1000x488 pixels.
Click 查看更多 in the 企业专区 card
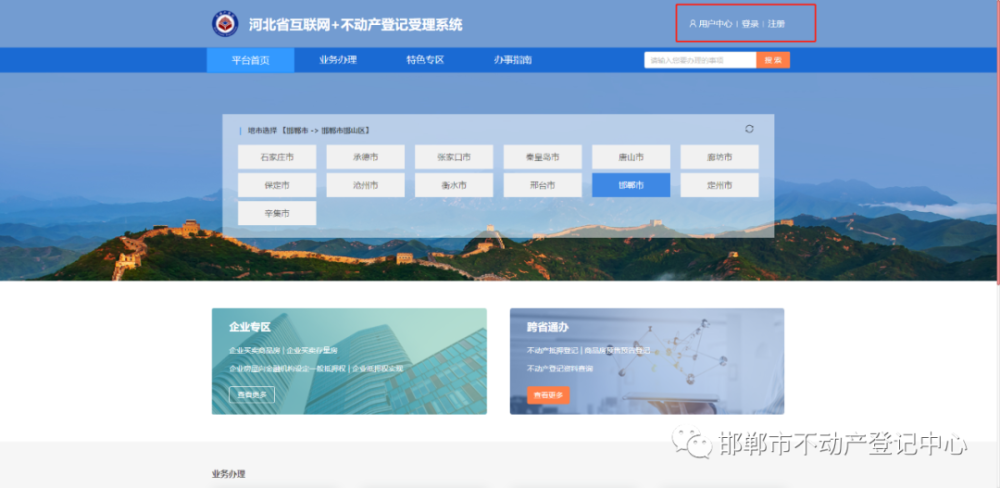[252, 395]
